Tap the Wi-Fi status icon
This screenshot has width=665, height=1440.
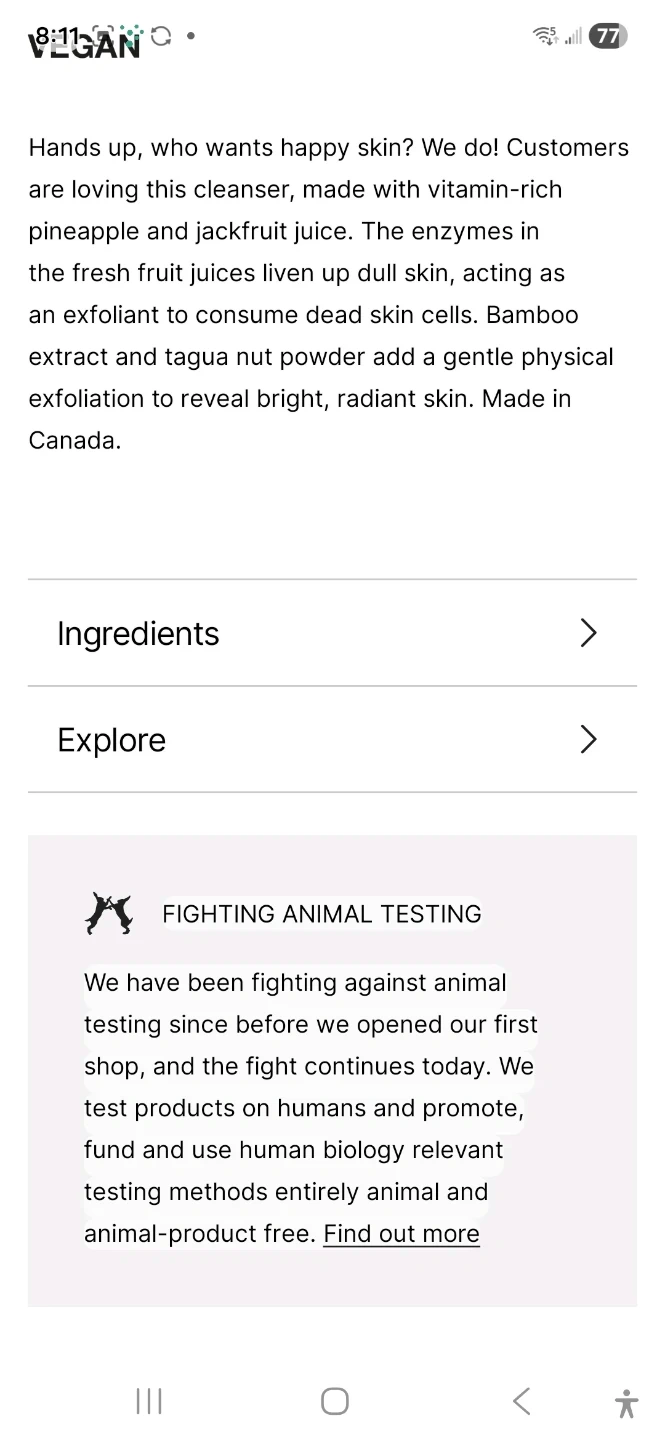[545, 37]
